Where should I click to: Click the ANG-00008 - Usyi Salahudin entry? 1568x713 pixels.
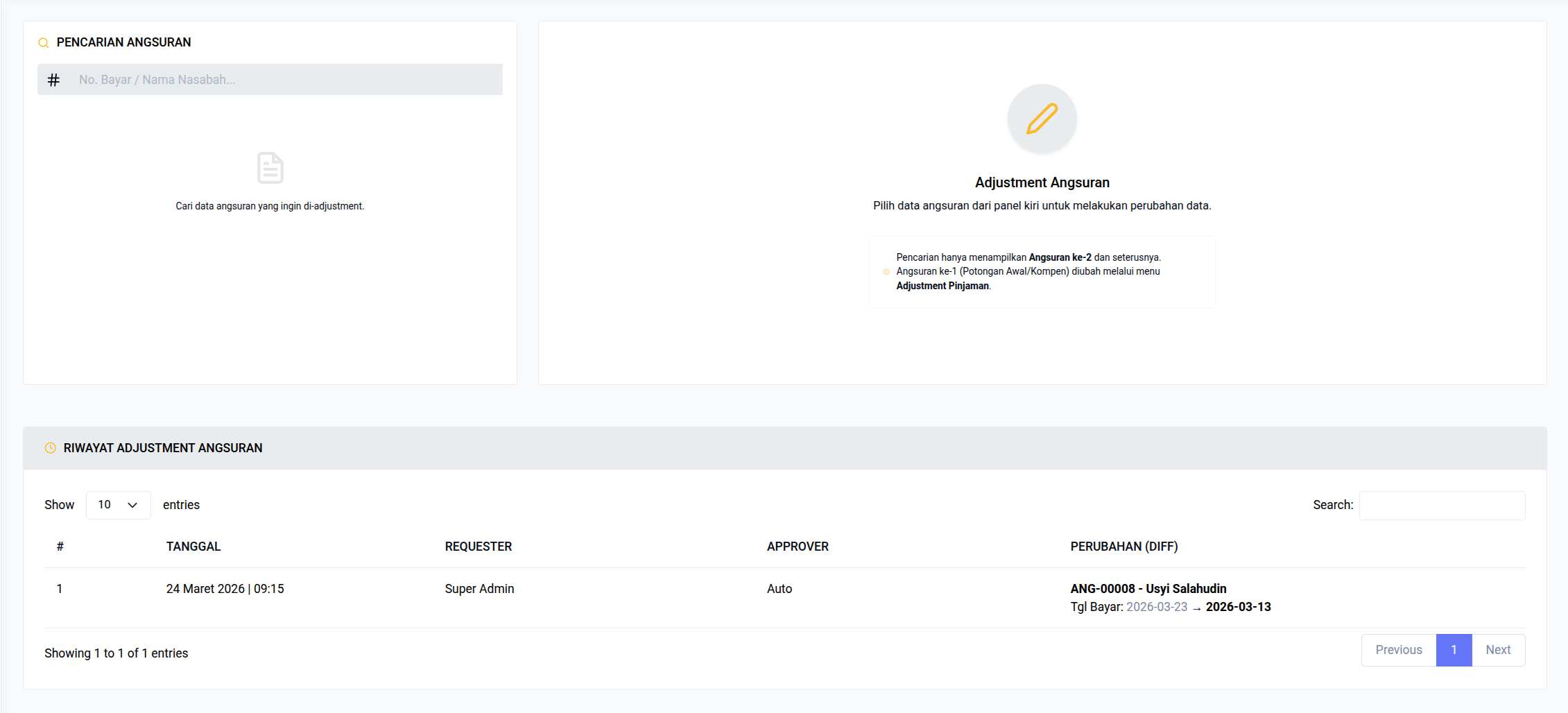coord(1148,589)
